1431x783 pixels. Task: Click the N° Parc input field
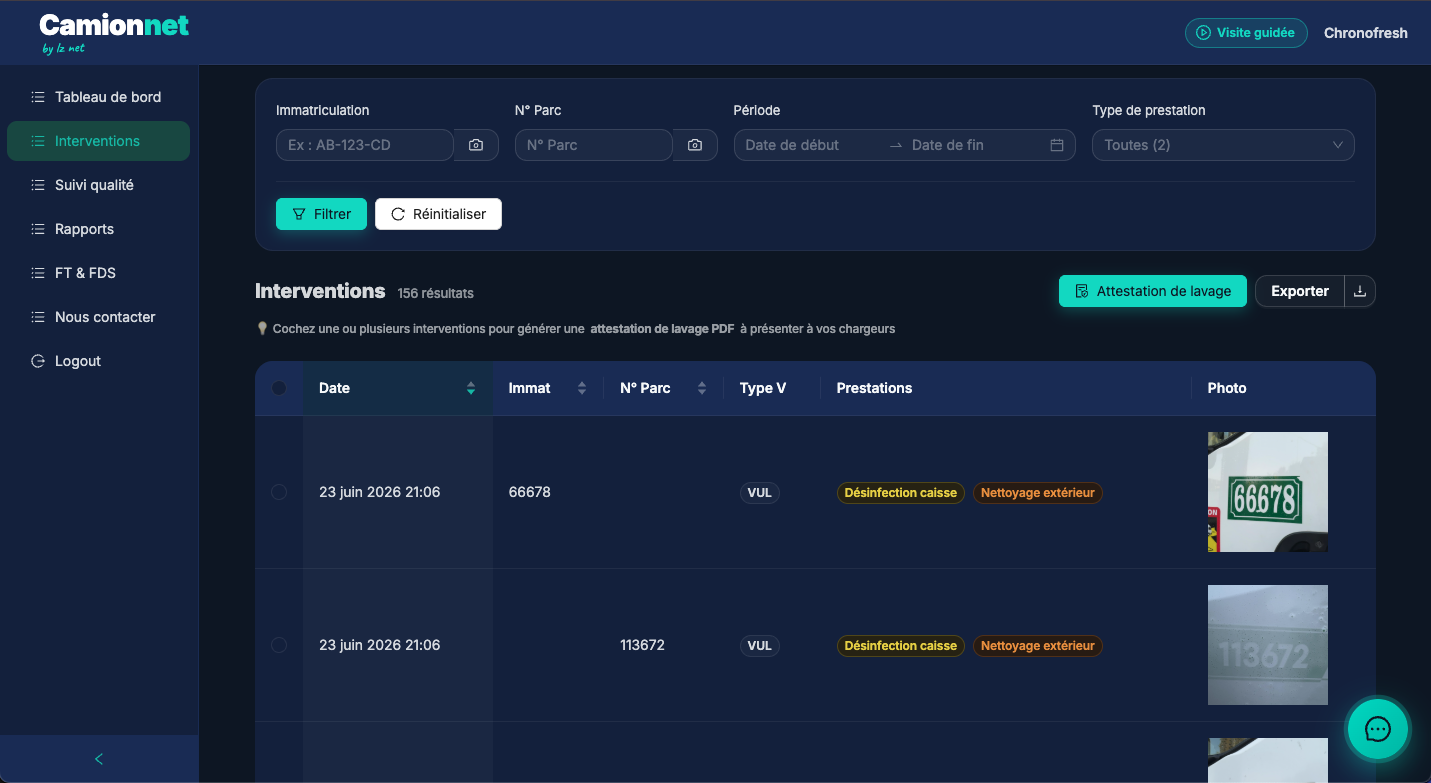click(594, 145)
